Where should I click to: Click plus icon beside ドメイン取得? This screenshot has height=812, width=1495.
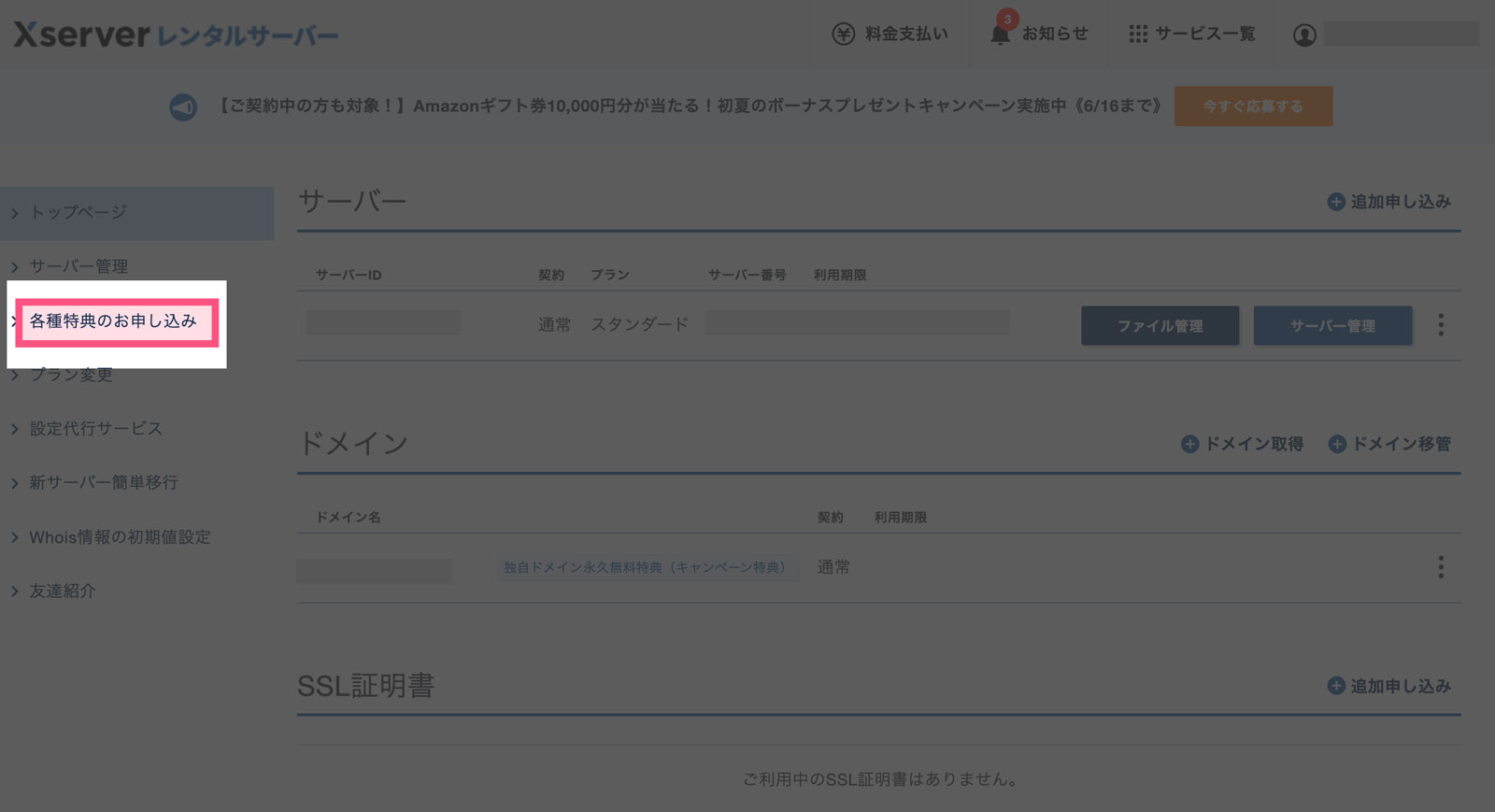(x=1189, y=444)
